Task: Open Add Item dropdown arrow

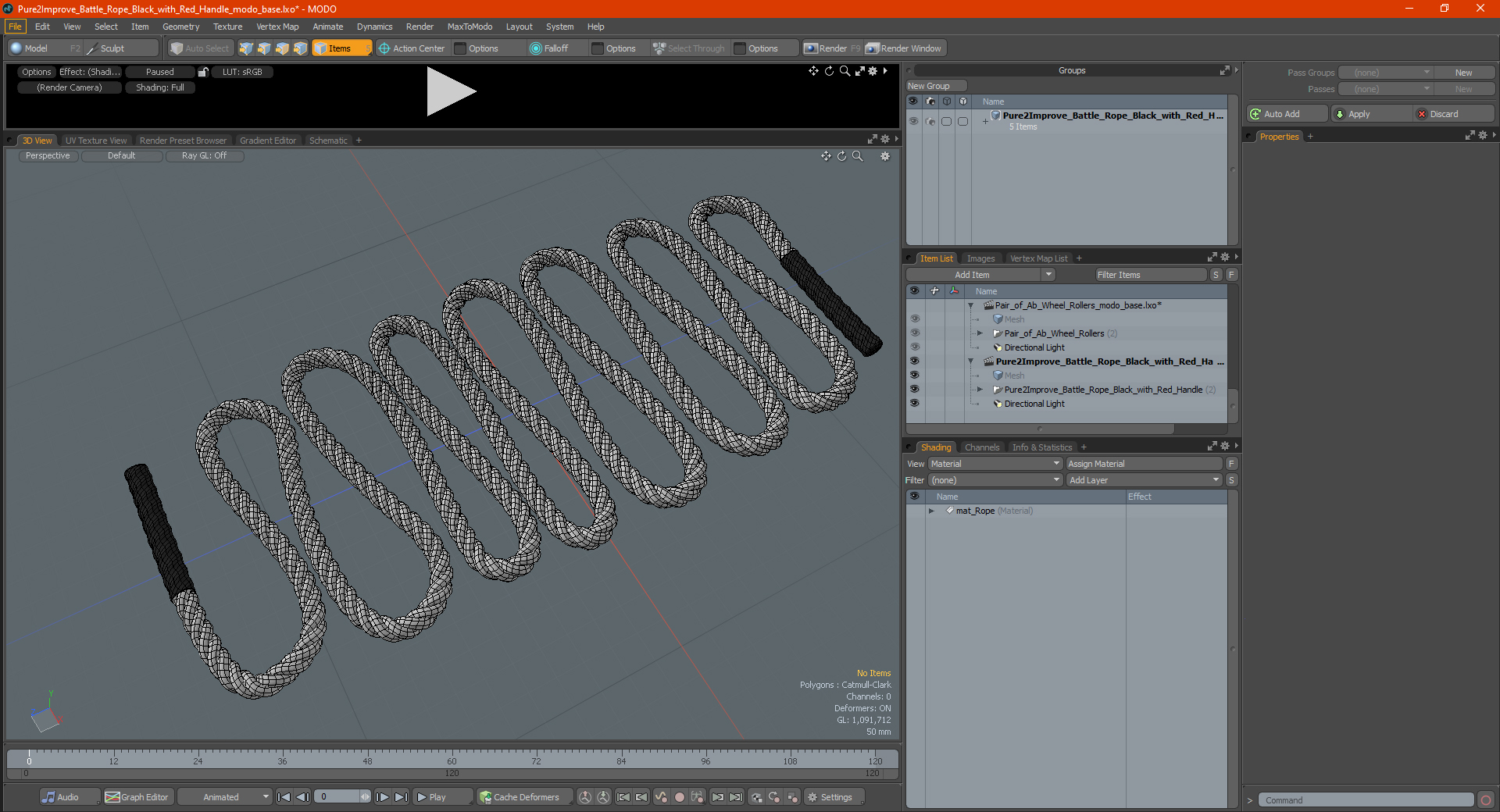Action: [x=1048, y=275]
